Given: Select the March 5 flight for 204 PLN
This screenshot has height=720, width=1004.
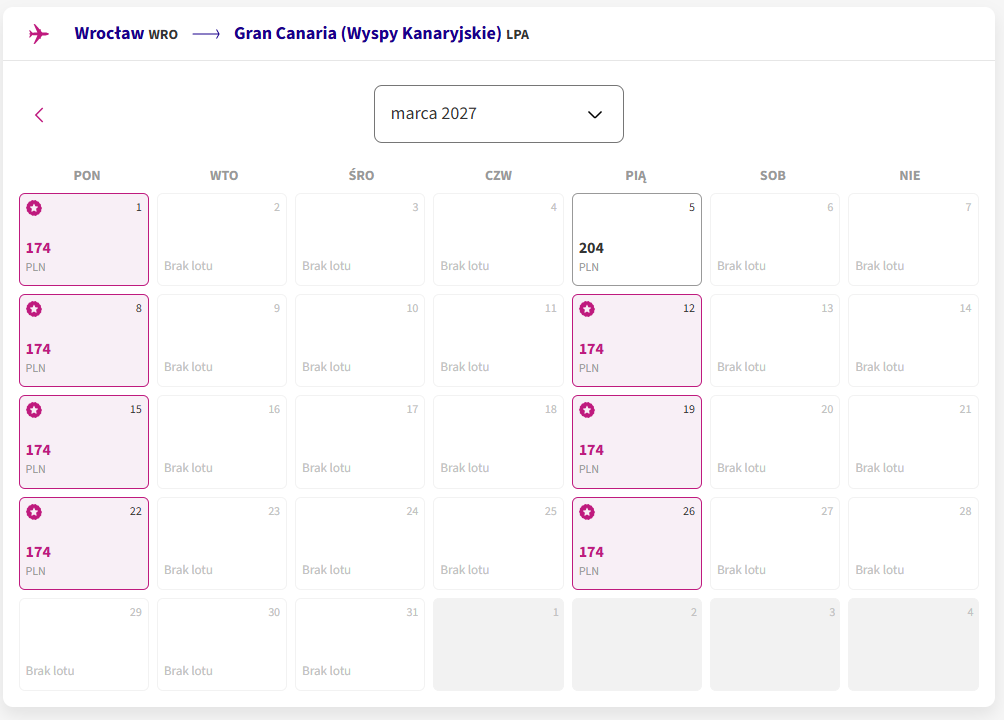Looking at the screenshot, I should (x=636, y=240).
